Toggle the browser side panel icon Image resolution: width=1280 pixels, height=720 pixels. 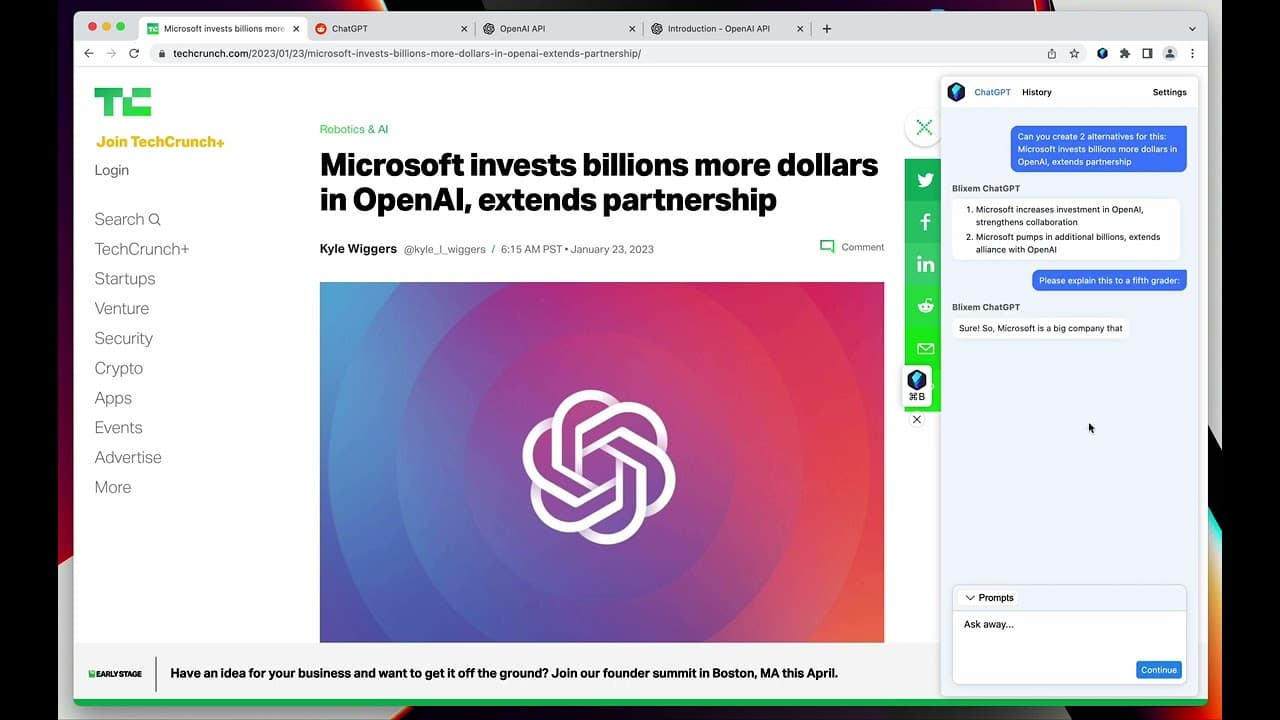click(x=1147, y=53)
